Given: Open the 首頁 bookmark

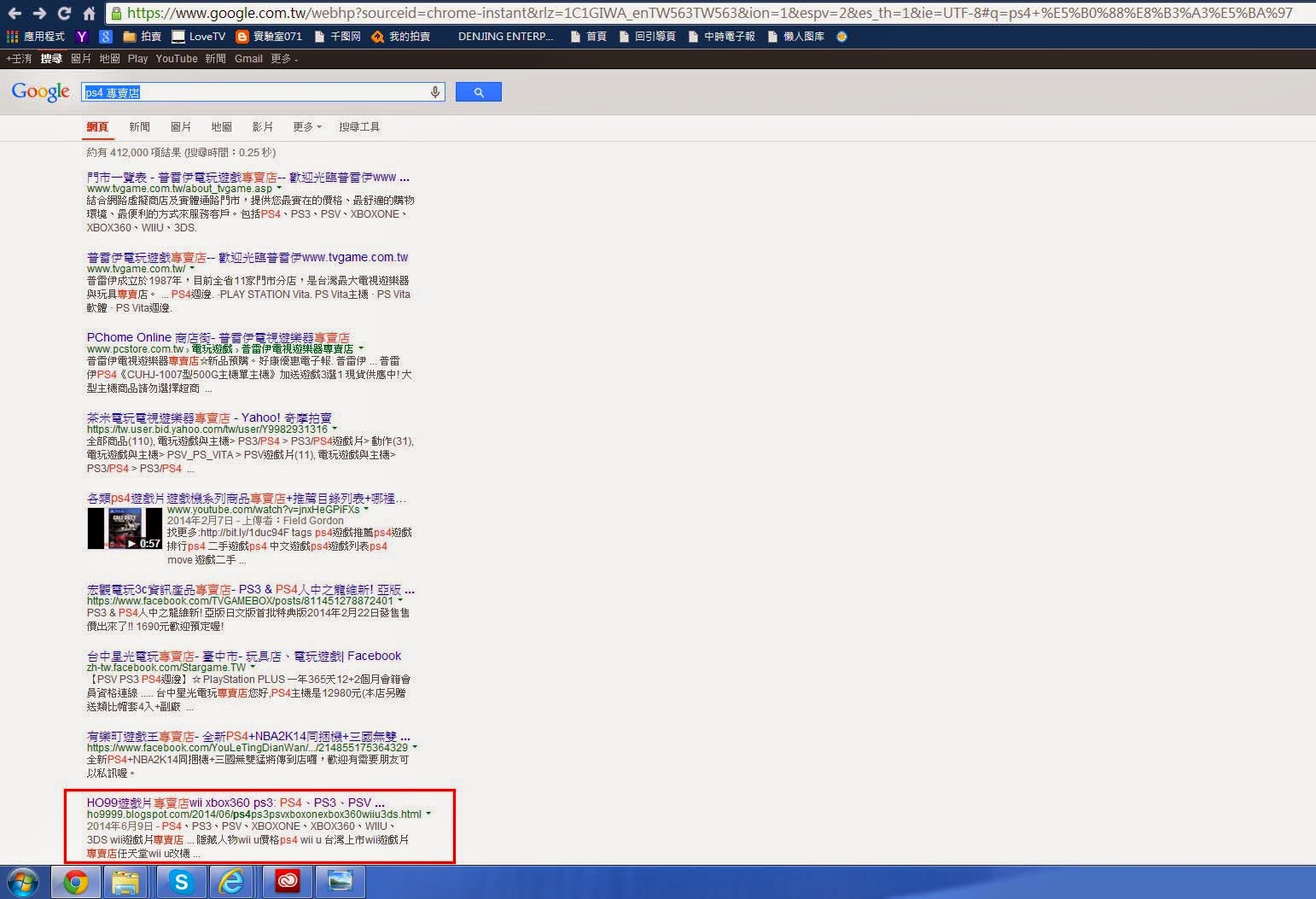Looking at the screenshot, I should click(x=588, y=37).
